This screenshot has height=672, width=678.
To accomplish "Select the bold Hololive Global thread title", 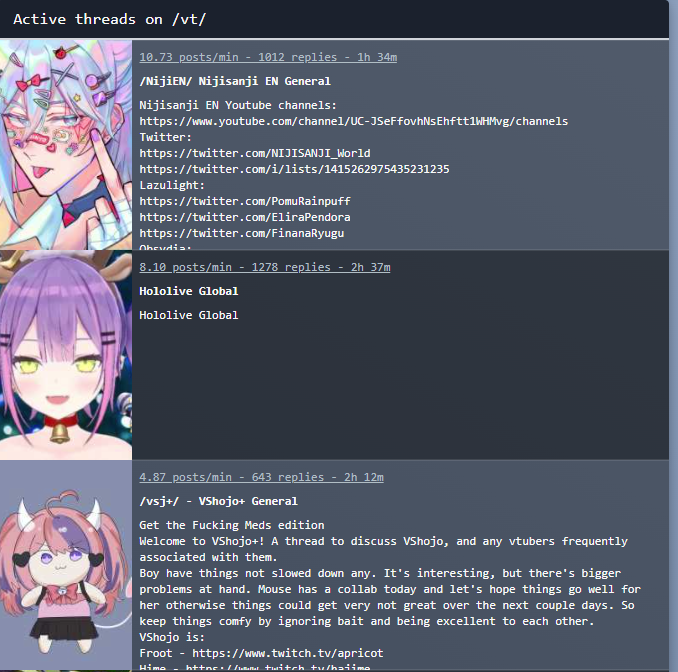I will 189,291.
